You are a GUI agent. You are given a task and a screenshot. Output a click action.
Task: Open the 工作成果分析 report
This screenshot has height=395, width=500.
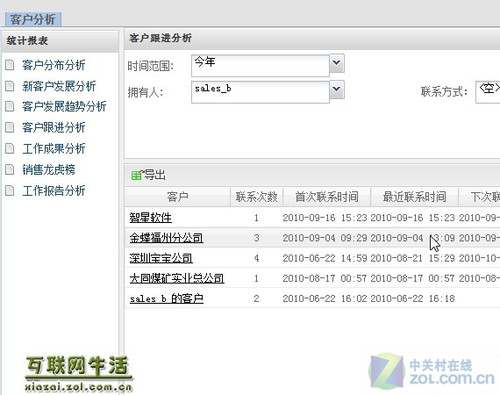(54, 149)
